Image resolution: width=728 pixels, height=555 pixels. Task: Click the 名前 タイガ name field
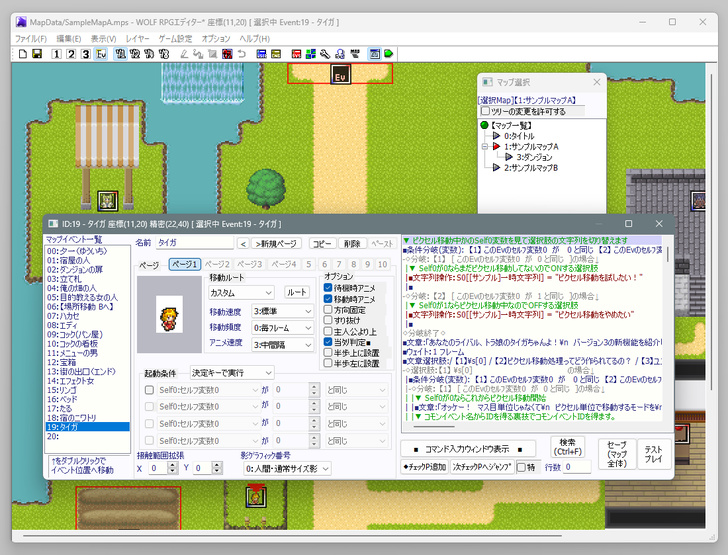[195, 242]
